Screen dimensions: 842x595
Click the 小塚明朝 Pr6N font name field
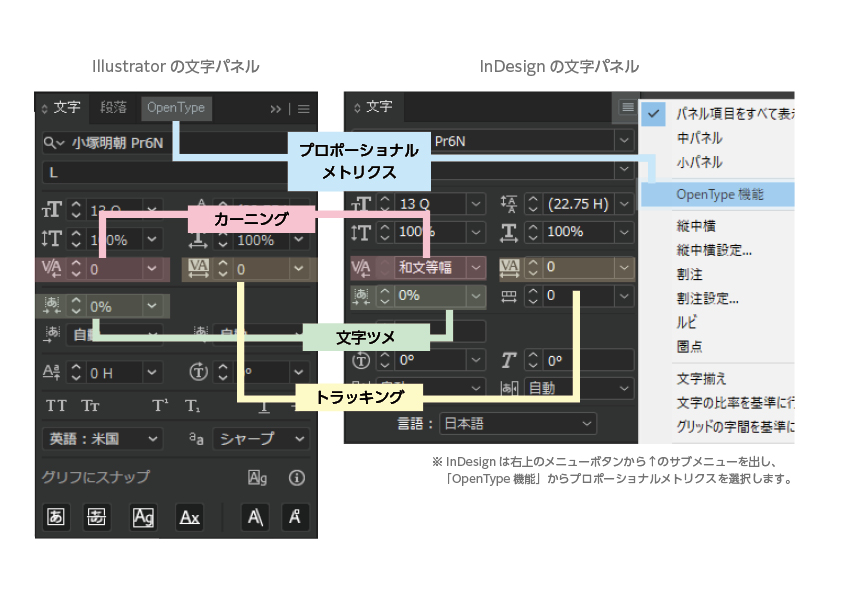[x=117, y=143]
